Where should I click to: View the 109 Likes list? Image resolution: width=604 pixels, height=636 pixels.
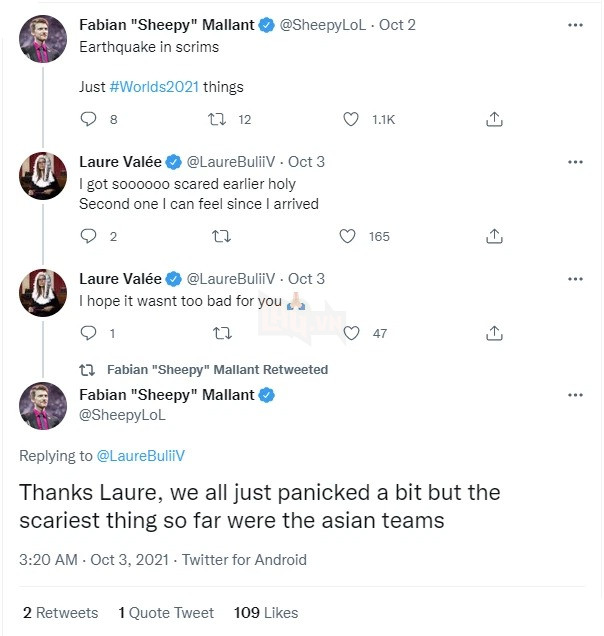click(266, 612)
